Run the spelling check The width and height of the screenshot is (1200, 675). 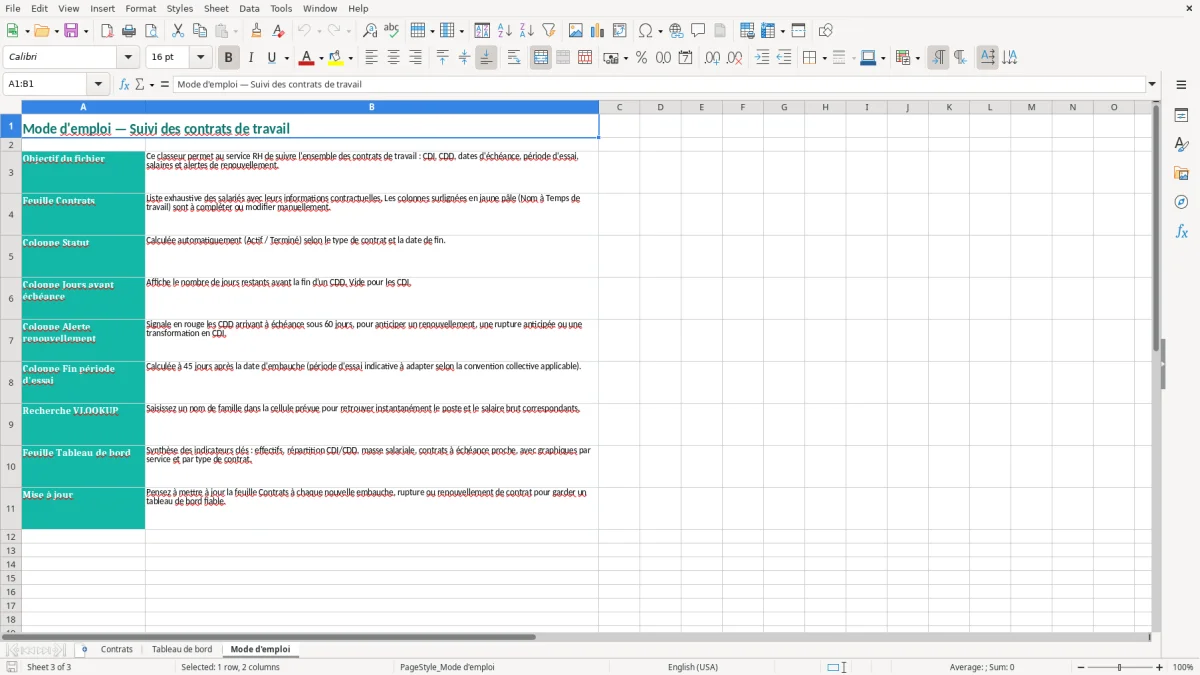point(391,31)
